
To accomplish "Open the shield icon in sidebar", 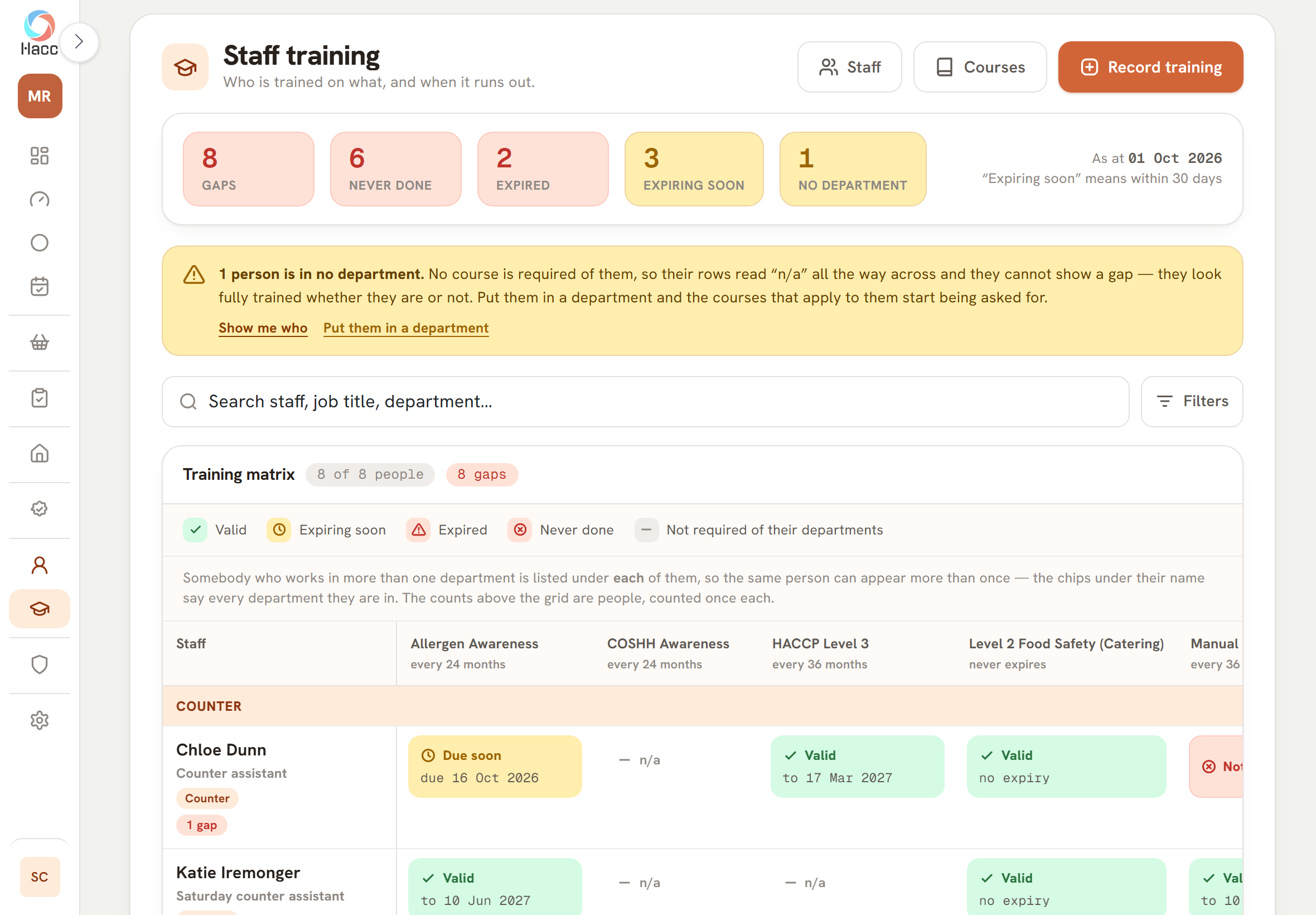I will click(x=40, y=664).
